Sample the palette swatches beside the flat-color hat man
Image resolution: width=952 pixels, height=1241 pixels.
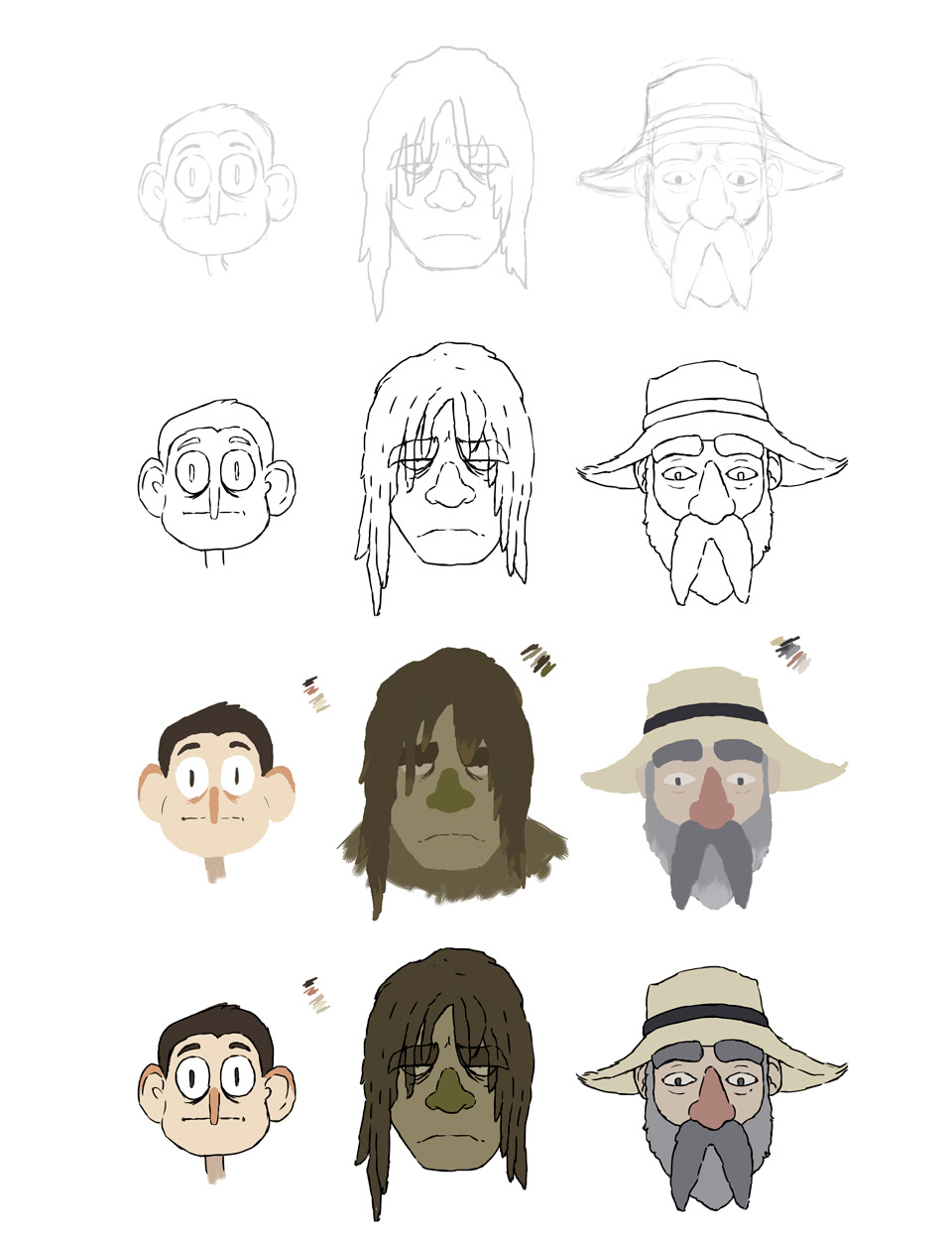(x=792, y=653)
